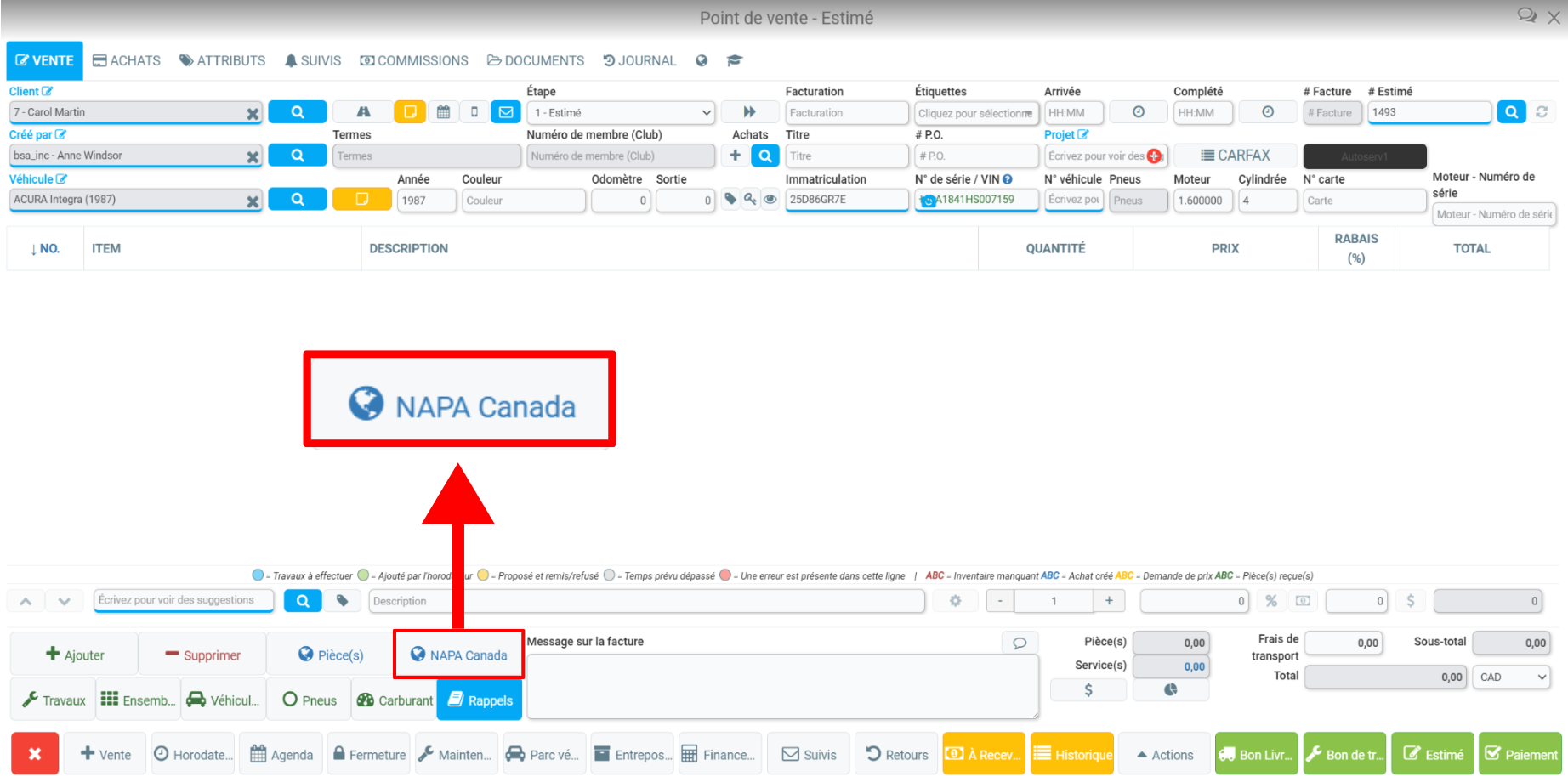Advance step with the fast-forward icon
Screen dimensions: 1568x782
click(749, 112)
